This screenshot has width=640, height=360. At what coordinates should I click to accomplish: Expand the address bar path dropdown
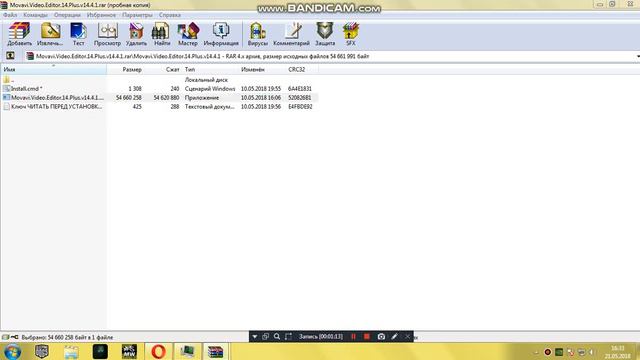click(638, 56)
